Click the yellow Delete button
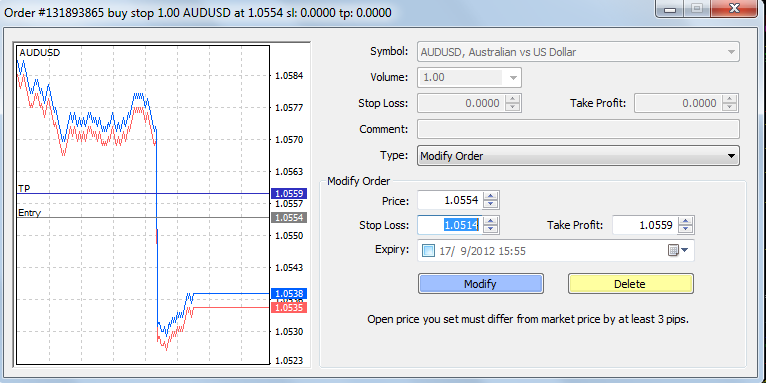 630,284
